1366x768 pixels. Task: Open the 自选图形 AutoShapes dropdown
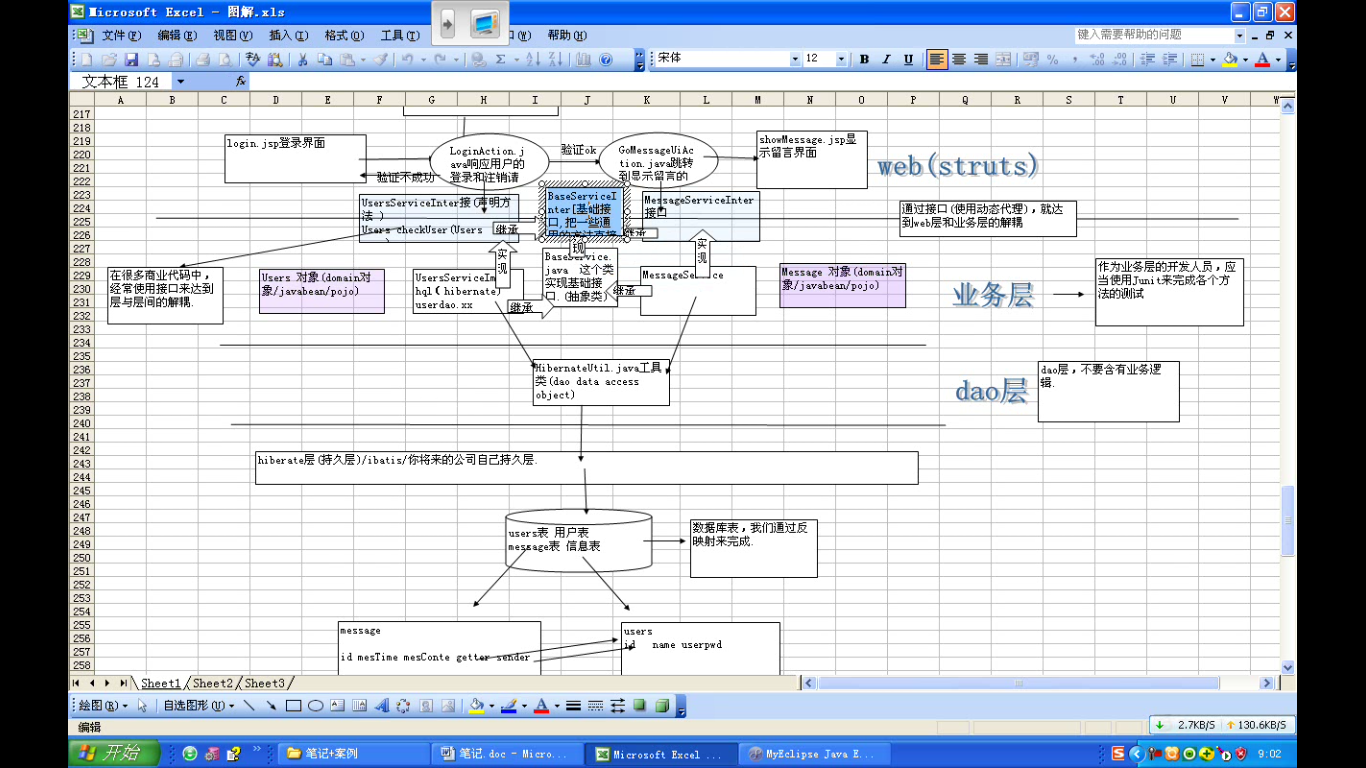(x=200, y=706)
